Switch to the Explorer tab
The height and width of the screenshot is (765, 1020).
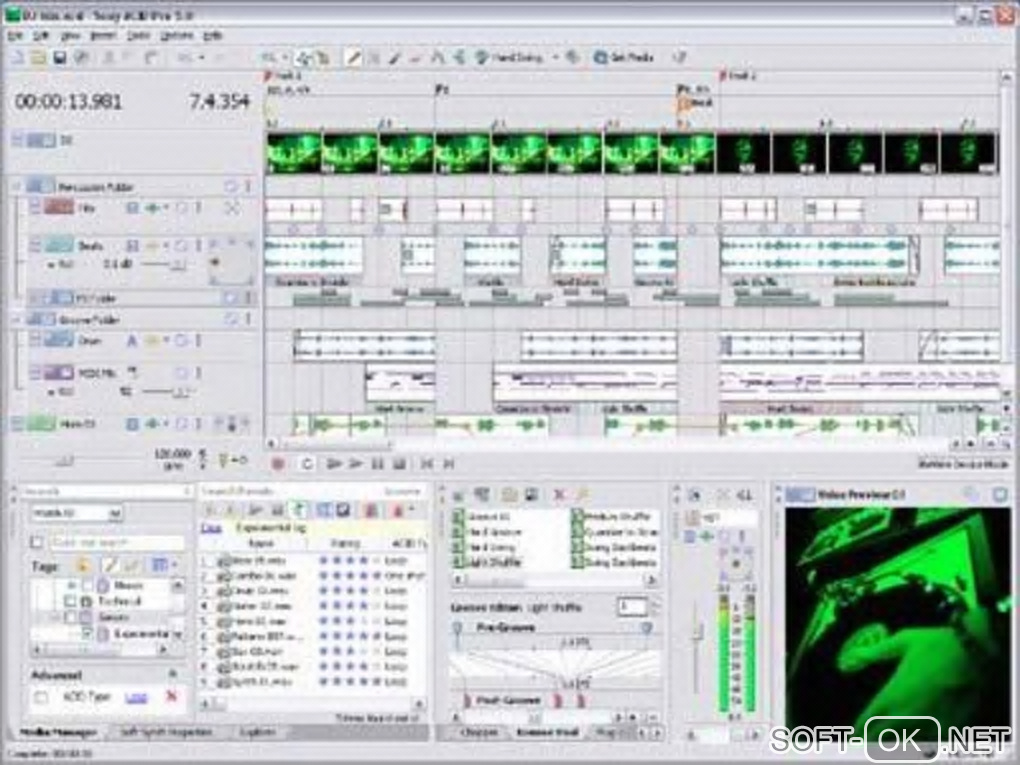point(258,732)
